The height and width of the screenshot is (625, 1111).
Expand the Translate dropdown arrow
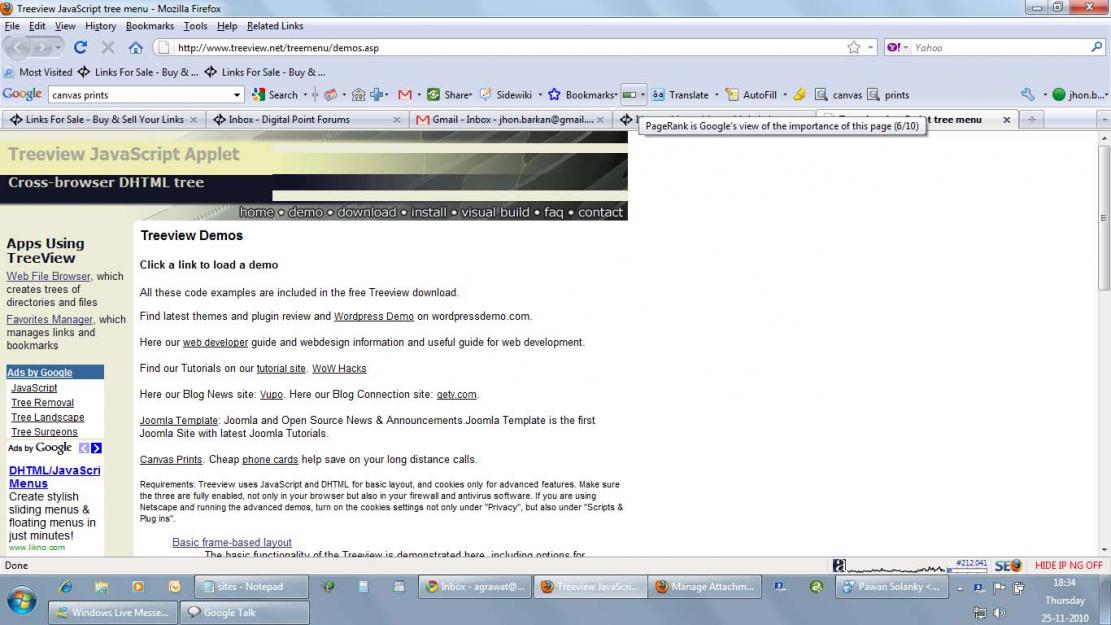pyautogui.click(x=716, y=95)
